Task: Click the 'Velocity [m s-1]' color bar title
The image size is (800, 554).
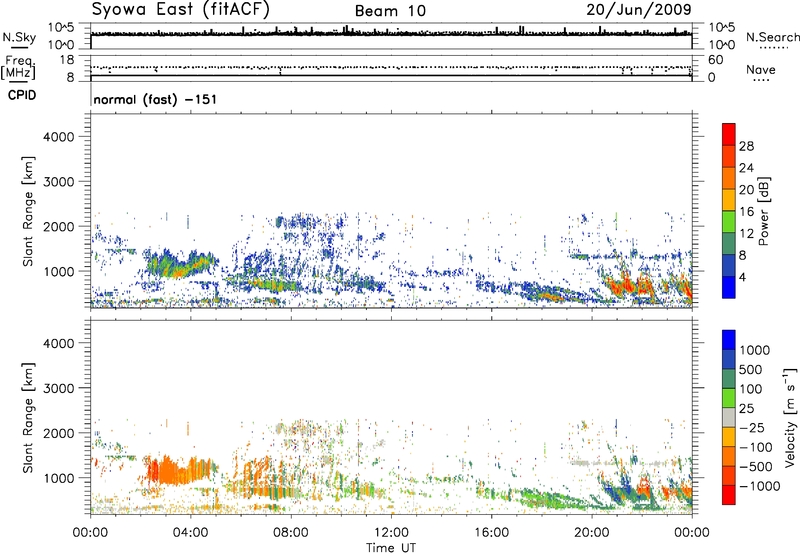Action: tap(790, 417)
